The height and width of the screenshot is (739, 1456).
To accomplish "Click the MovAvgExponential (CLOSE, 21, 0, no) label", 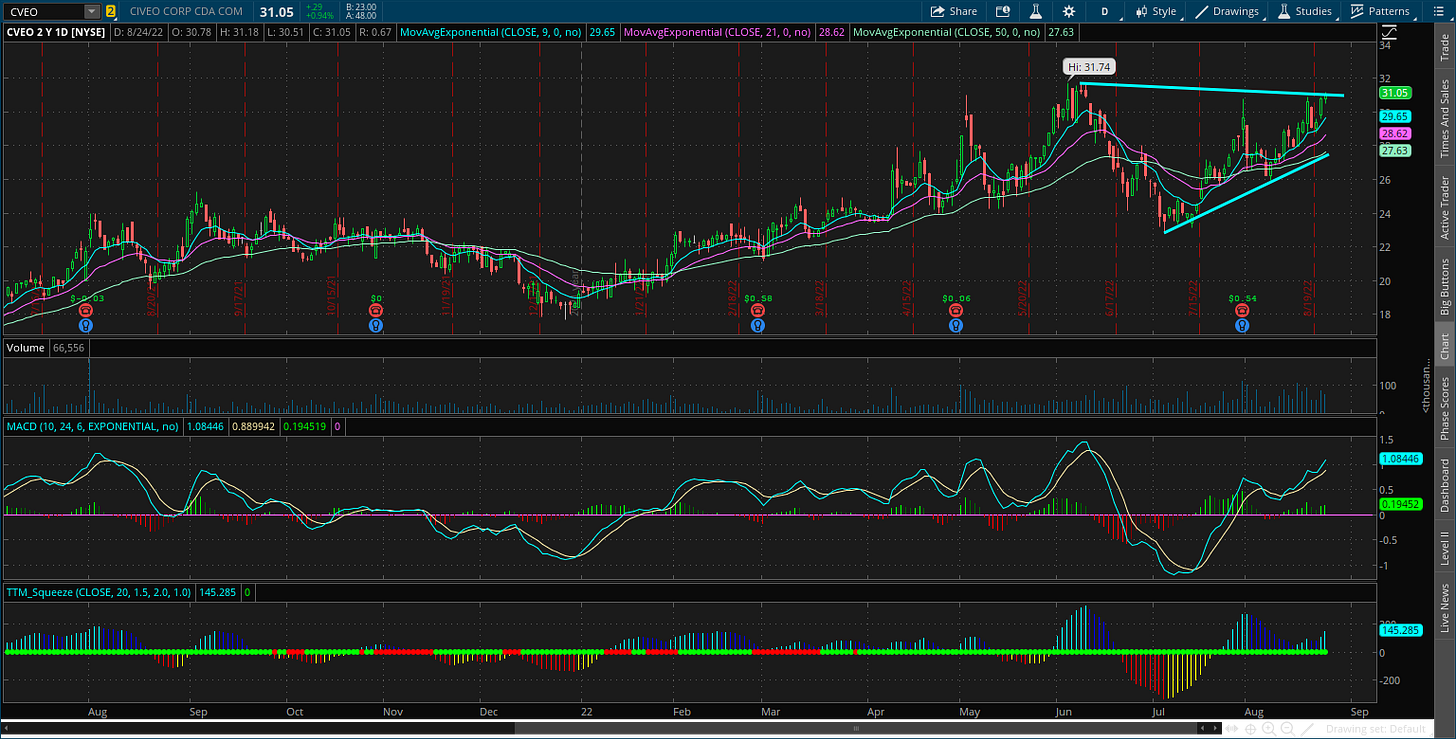I will click(x=718, y=33).
